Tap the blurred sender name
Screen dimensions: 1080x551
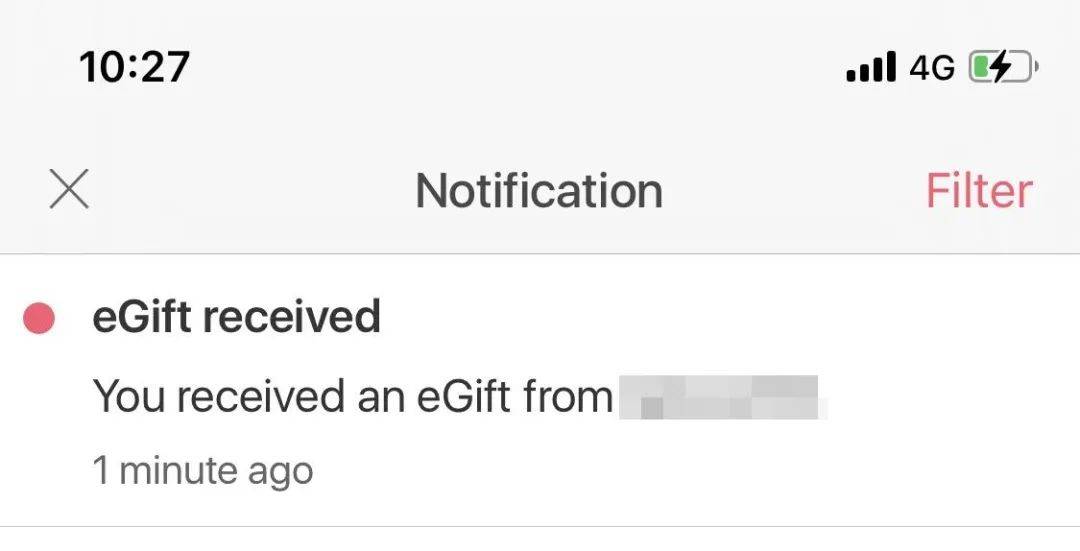[x=720, y=397]
